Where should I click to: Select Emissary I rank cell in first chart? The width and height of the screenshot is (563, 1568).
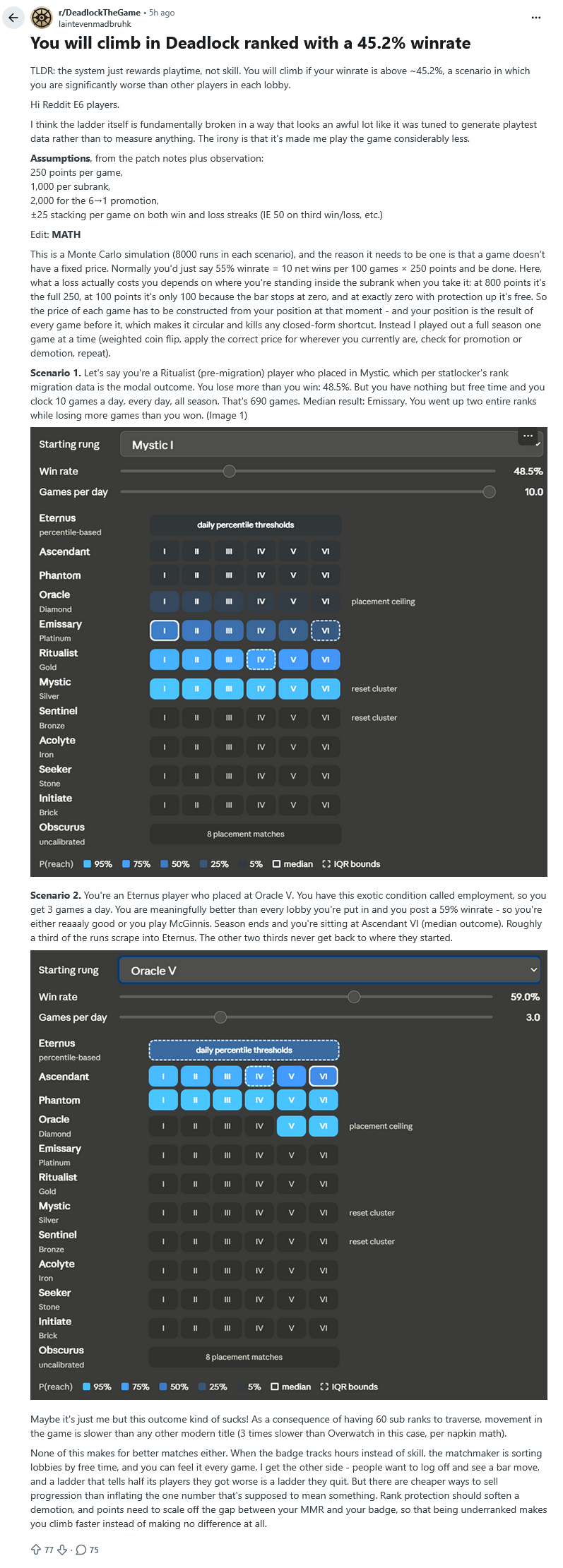click(x=165, y=630)
